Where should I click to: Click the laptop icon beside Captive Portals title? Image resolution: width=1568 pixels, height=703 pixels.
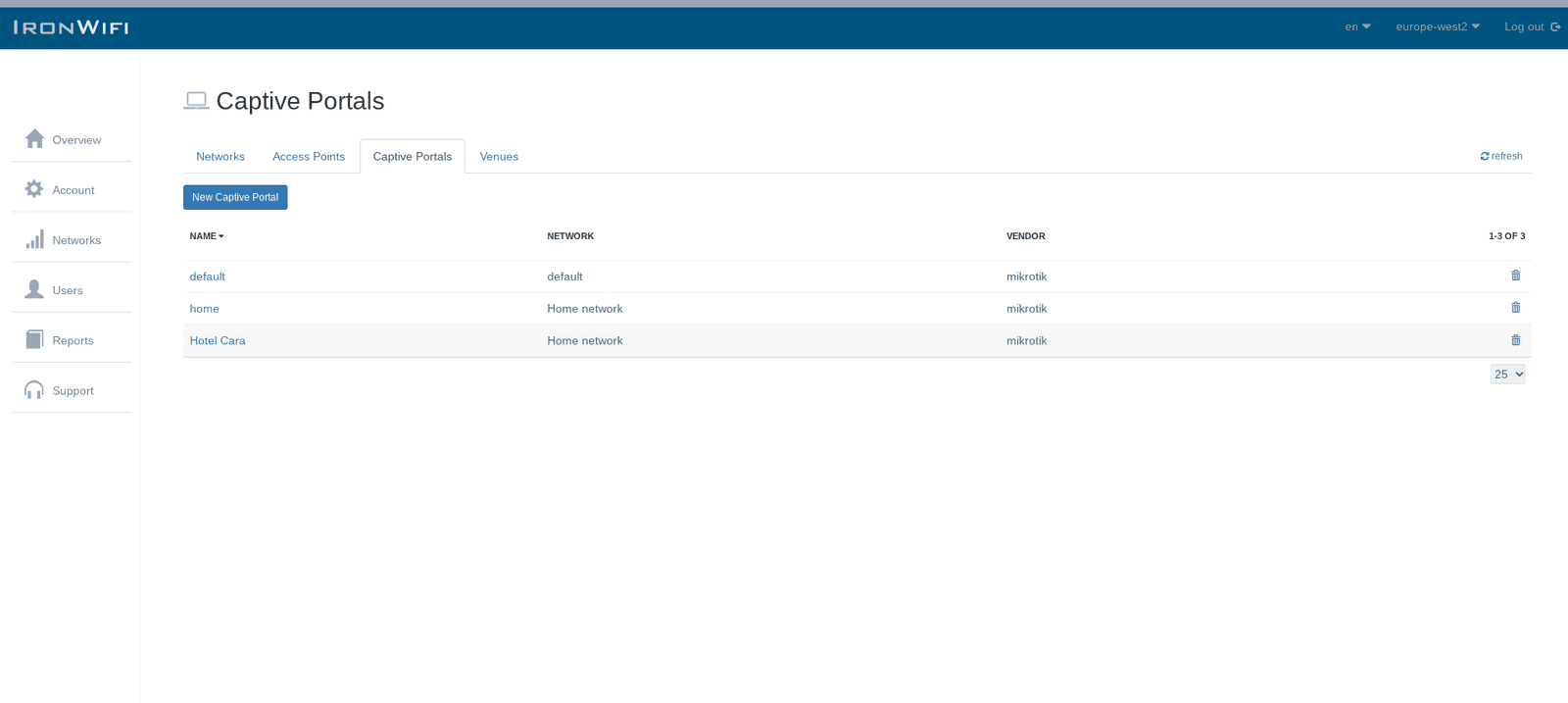pyautogui.click(x=196, y=100)
